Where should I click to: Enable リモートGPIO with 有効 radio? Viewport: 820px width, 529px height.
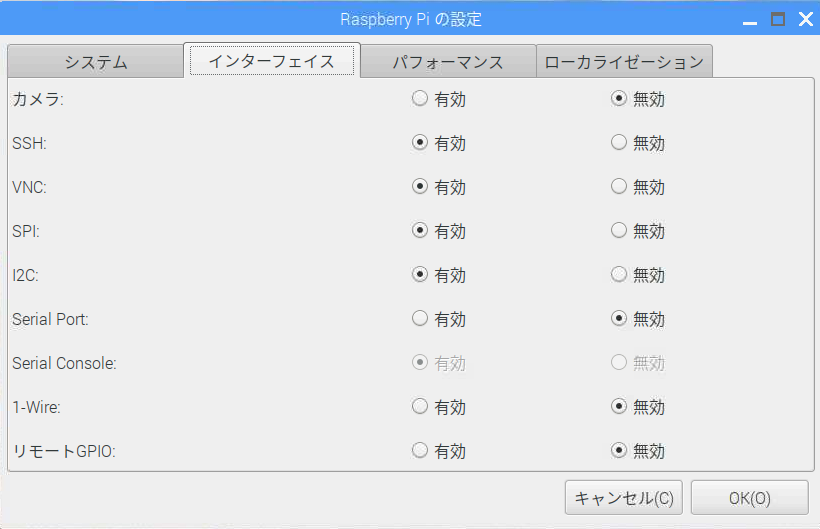click(420, 450)
